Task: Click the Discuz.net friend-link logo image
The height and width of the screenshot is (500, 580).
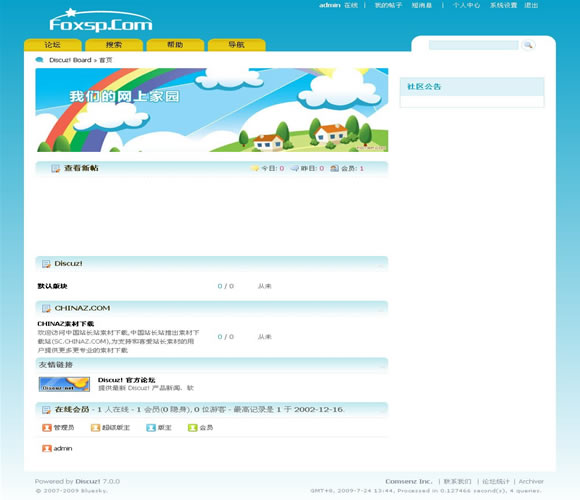Action: [x=64, y=384]
